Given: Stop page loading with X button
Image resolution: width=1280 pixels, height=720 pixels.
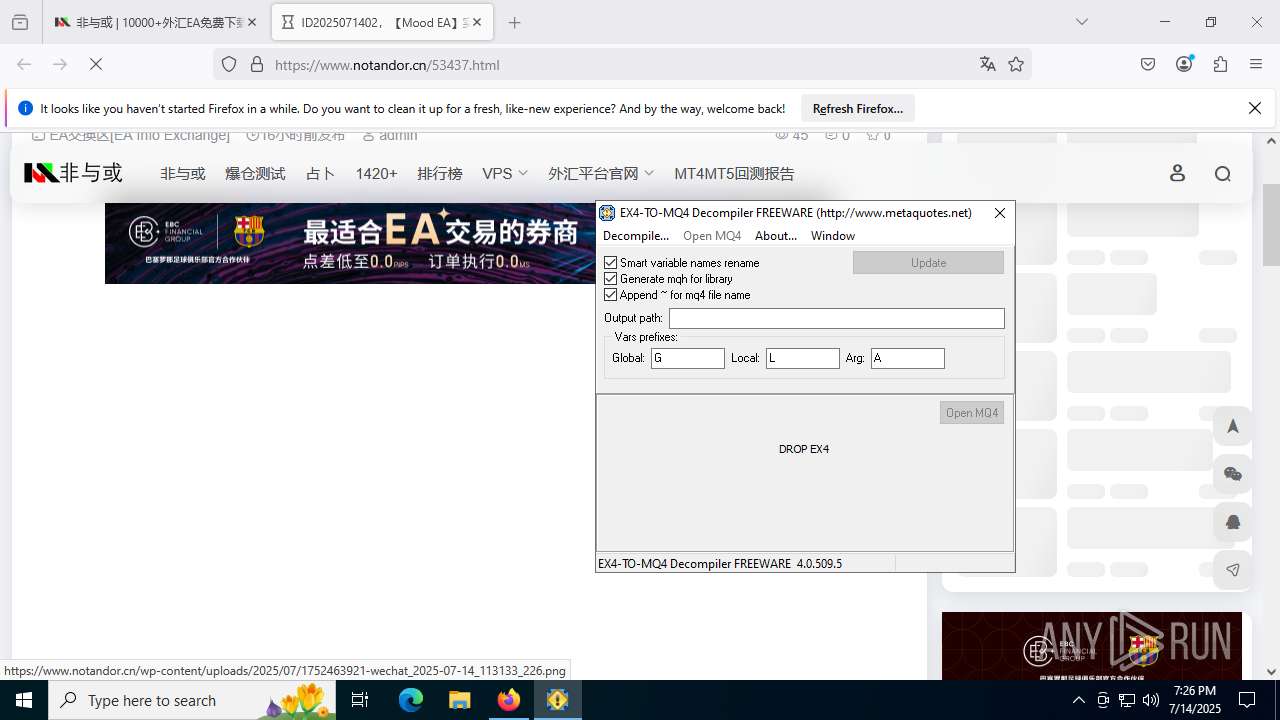Looking at the screenshot, I should click(96, 64).
